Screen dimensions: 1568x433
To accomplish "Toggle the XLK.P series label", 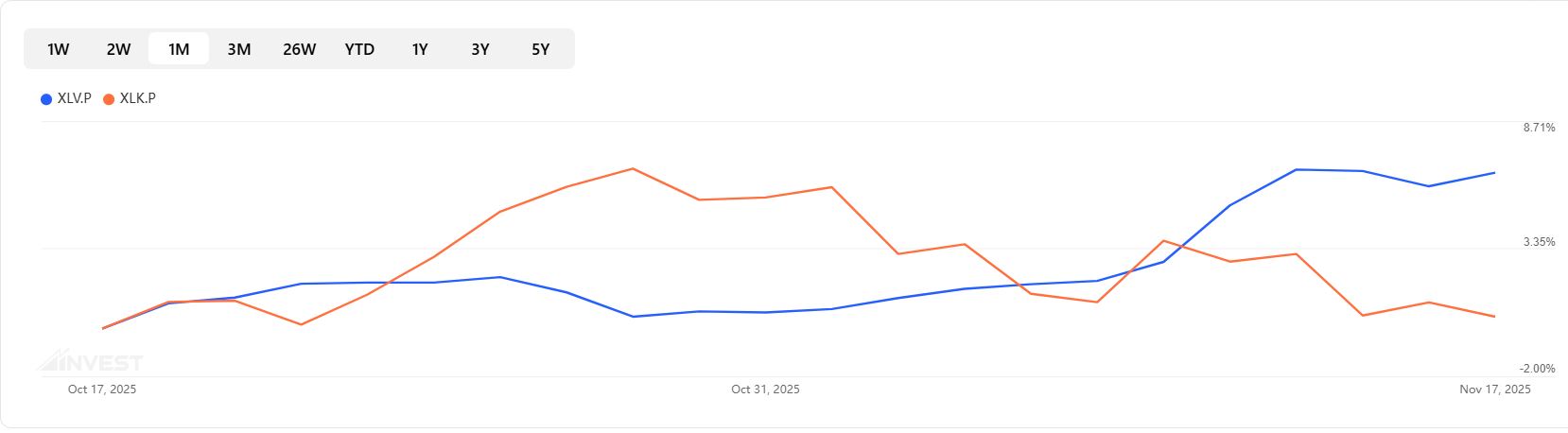I will click(x=138, y=98).
